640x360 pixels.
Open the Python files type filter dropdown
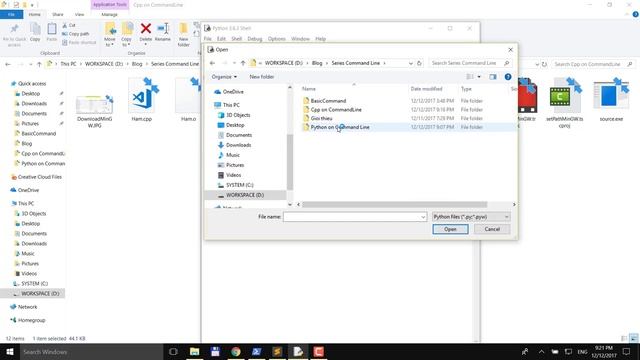pyautogui.click(x=471, y=217)
